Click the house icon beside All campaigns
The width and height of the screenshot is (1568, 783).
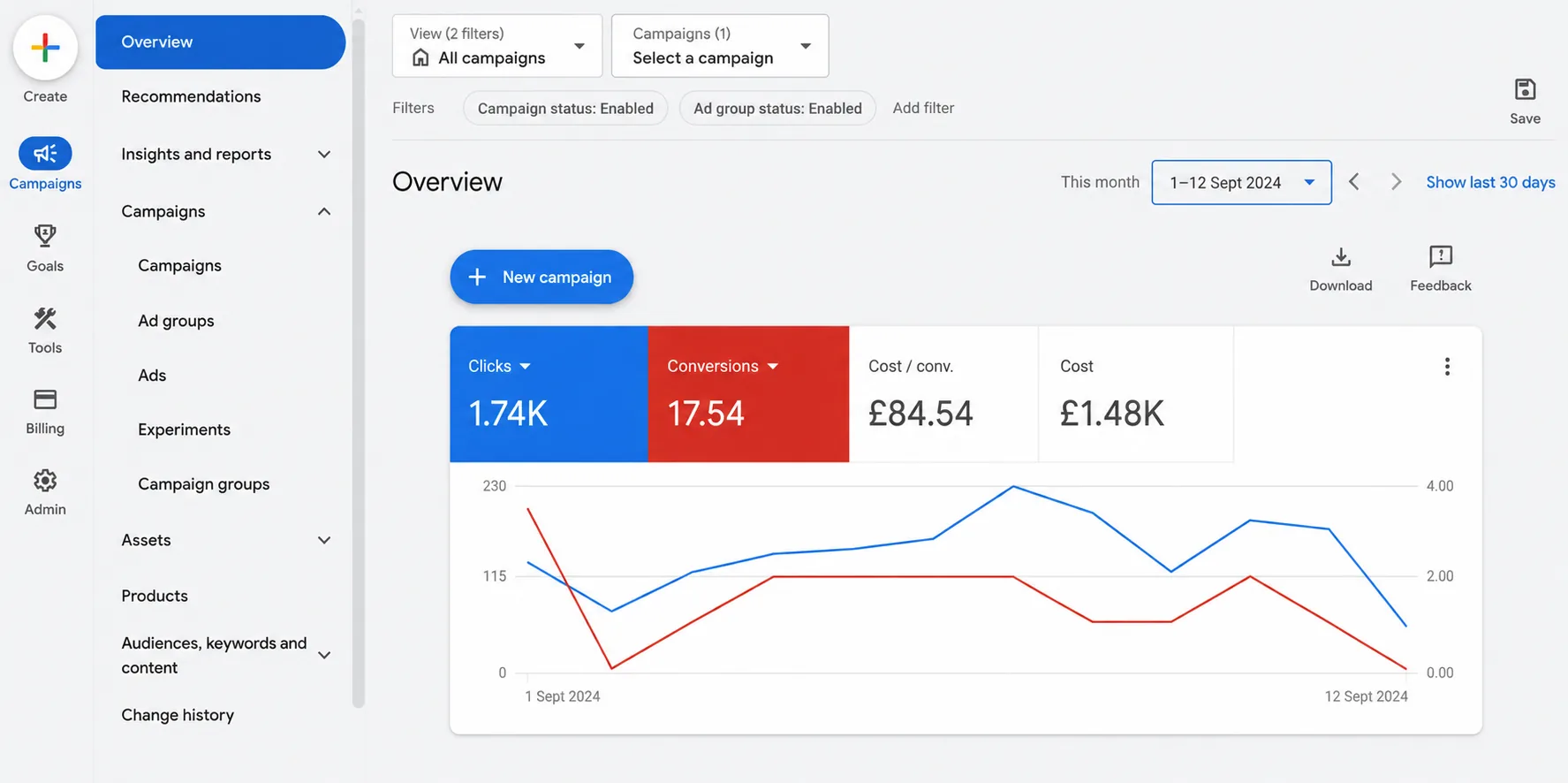click(420, 57)
